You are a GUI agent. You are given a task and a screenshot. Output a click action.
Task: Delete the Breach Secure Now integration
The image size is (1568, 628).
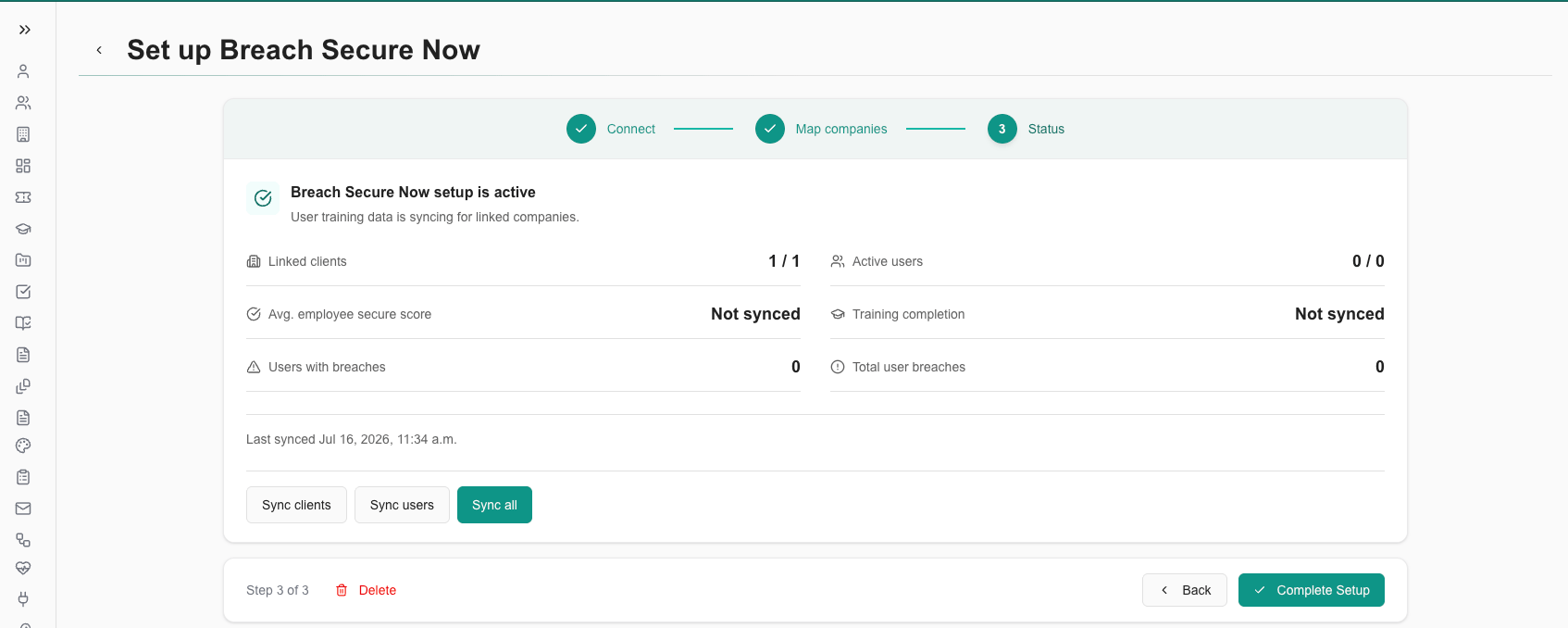[x=366, y=590]
